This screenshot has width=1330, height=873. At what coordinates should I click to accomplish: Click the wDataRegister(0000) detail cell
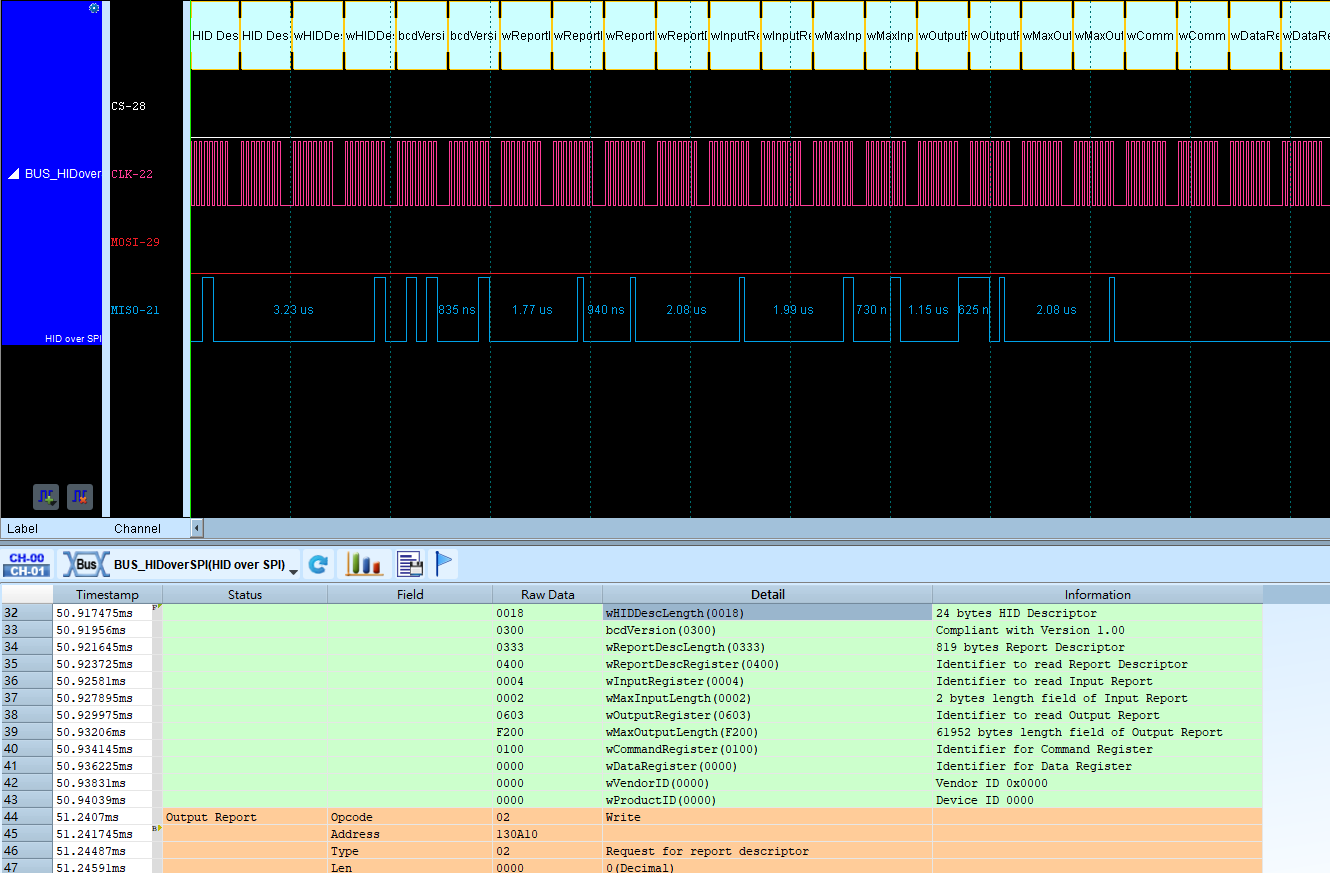coord(768,766)
